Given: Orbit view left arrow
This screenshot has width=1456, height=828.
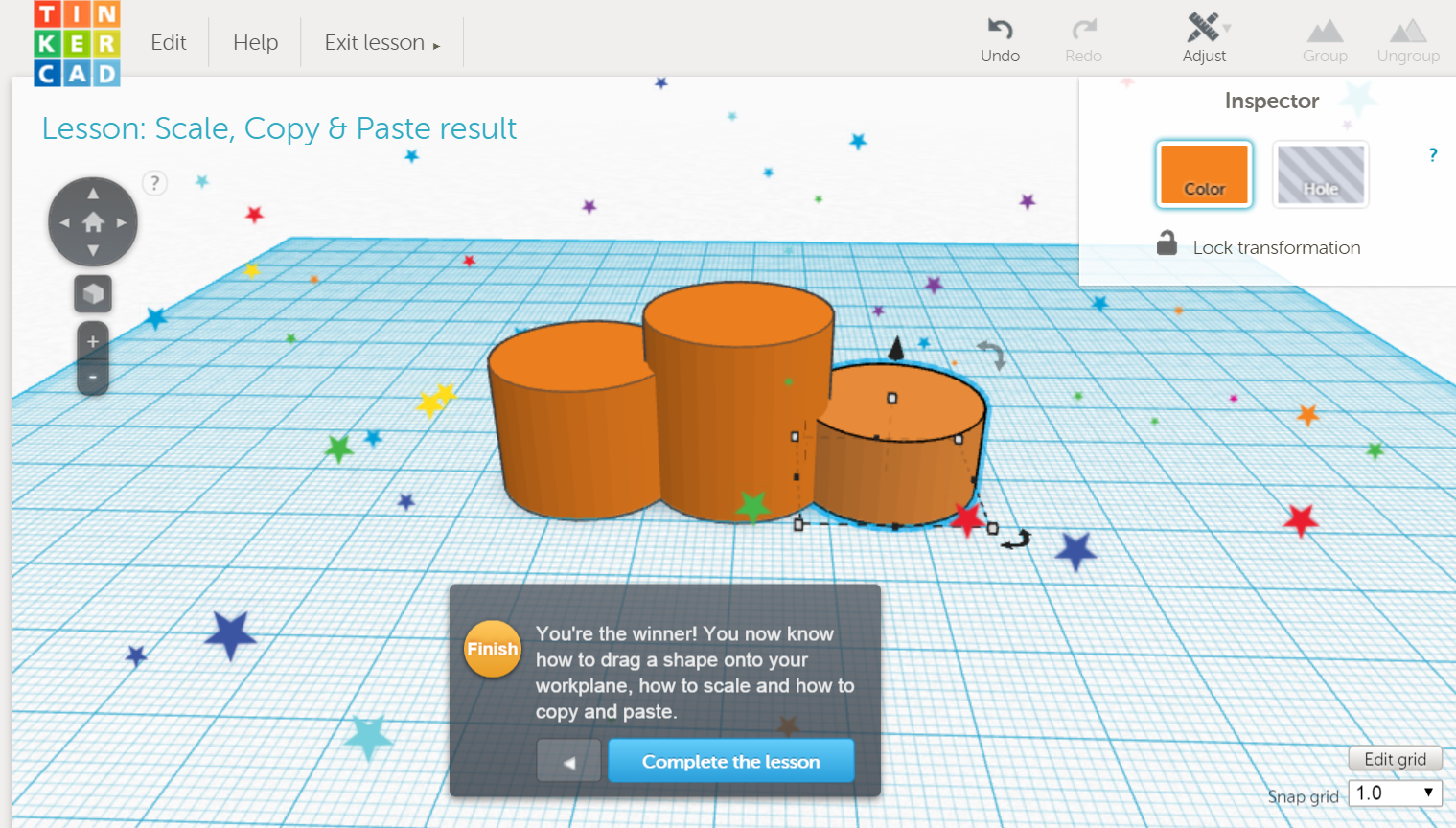Looking at the screenshot, I should pyautogui.click(x=64, y=222).
